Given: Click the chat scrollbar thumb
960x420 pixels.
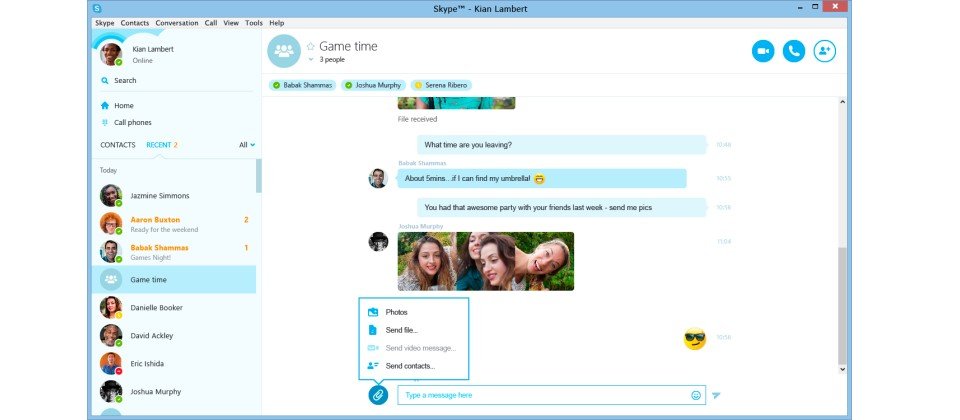Looking at the screenshot, I should [842, 306].
